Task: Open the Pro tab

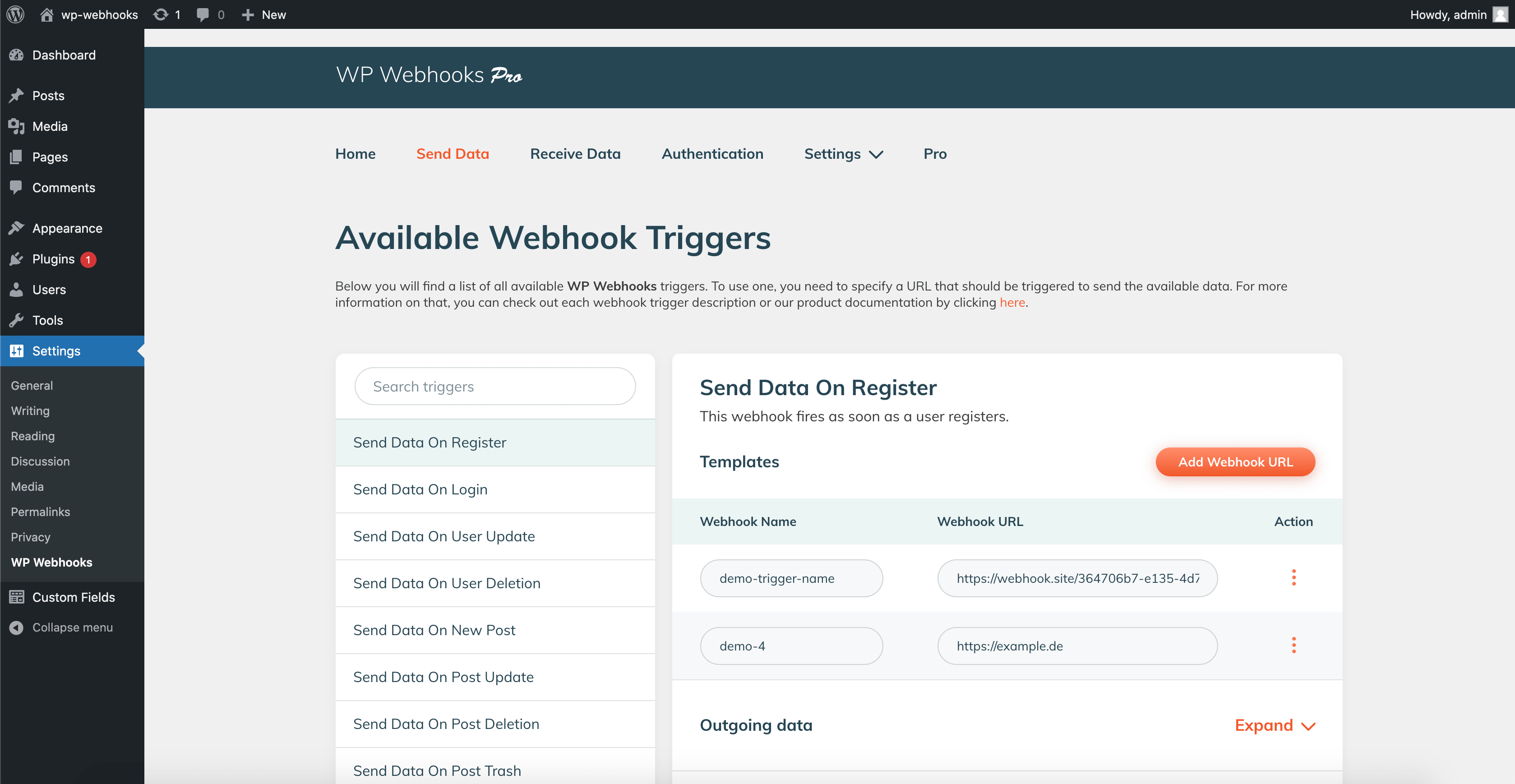Action: [x=934, y=153]
